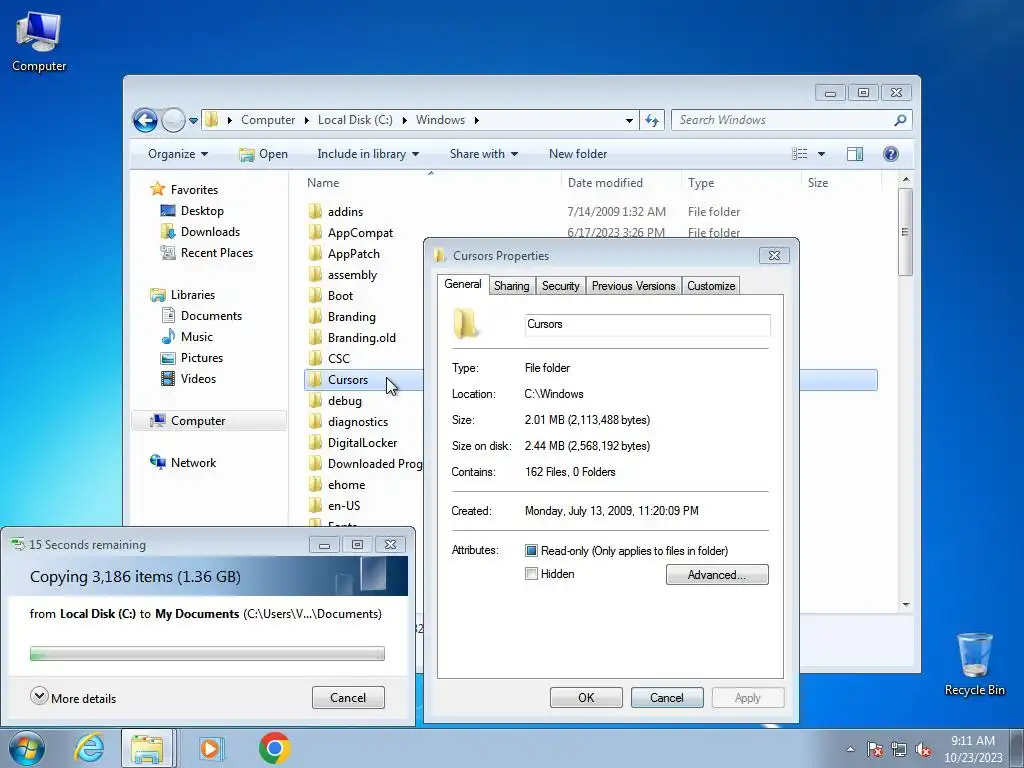The image size is (1024, 768).
Task: Sort by Date modified column
Action: [x=605, y=183]
